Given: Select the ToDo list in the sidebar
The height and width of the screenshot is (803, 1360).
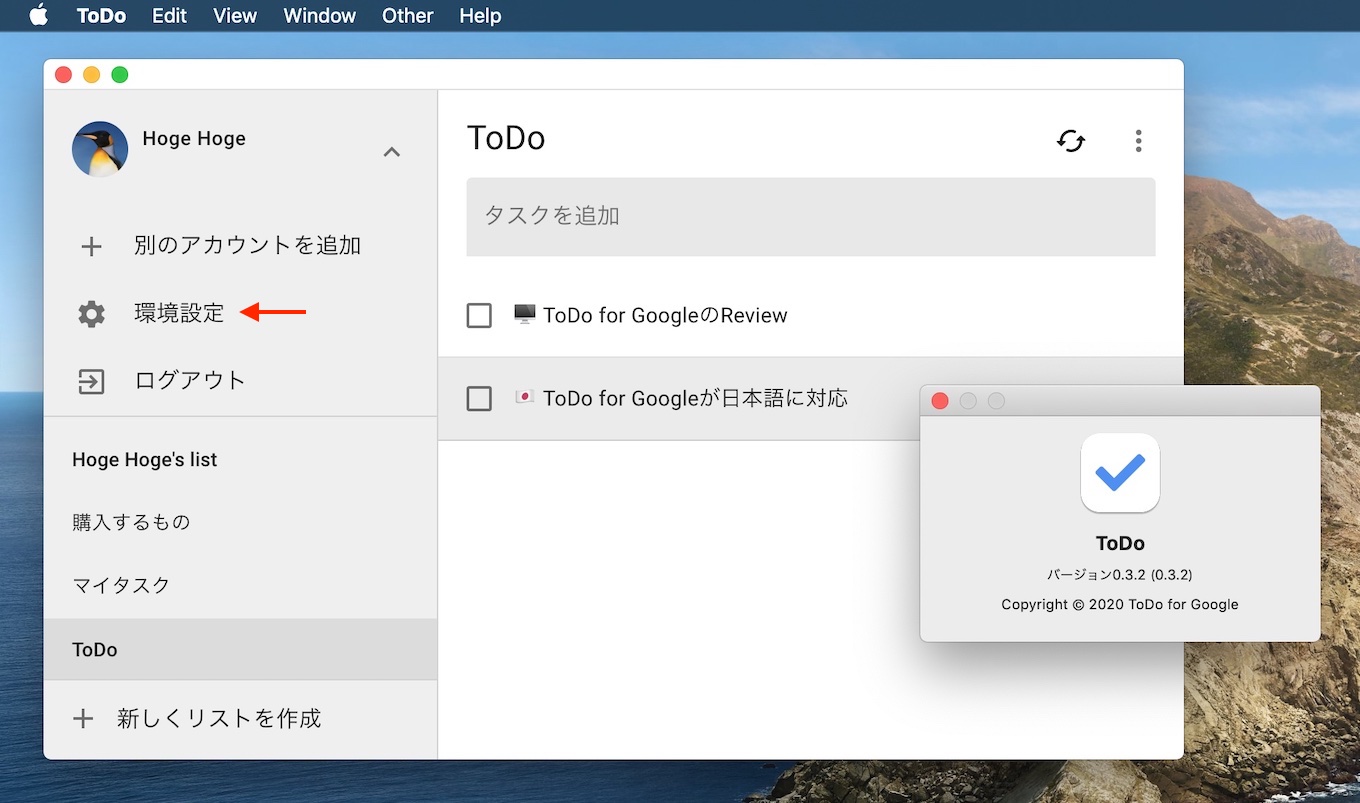Looking at the screenshot, I should tap(240, 649).
